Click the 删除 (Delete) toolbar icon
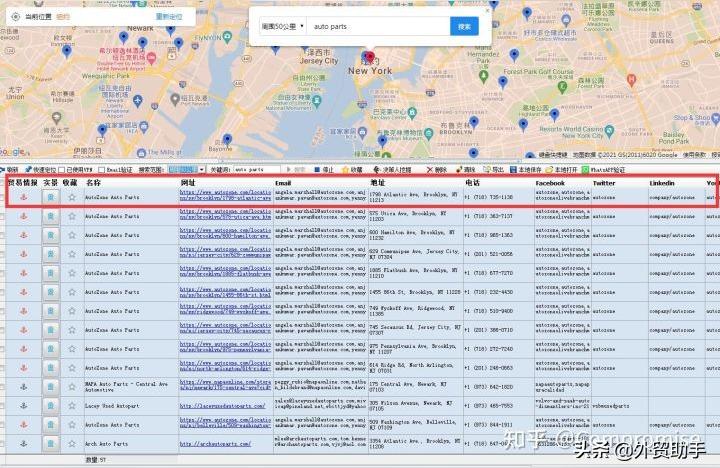Screen dimensions: 720x468 [430, 170]
